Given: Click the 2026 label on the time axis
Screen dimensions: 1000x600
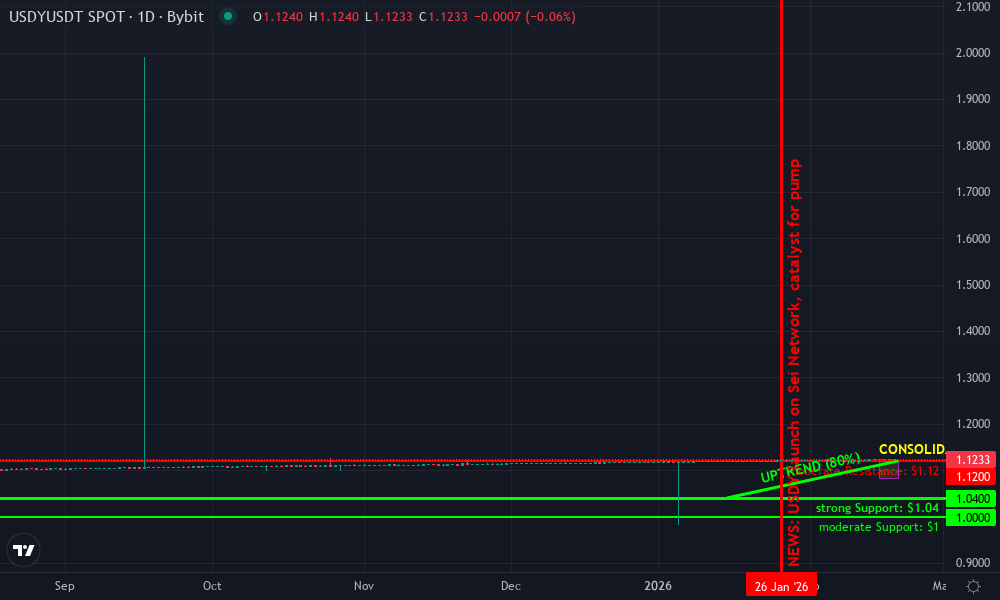Looking at the screenshot, I should click(x=657, y=586).
